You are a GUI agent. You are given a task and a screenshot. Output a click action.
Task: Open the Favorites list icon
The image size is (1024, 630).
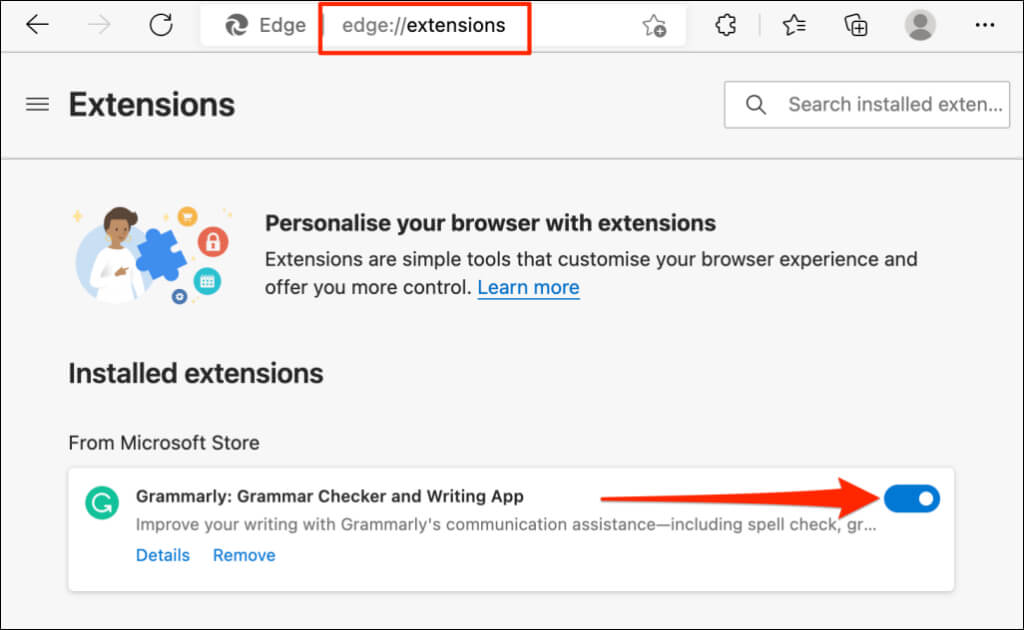click(794, 26)
